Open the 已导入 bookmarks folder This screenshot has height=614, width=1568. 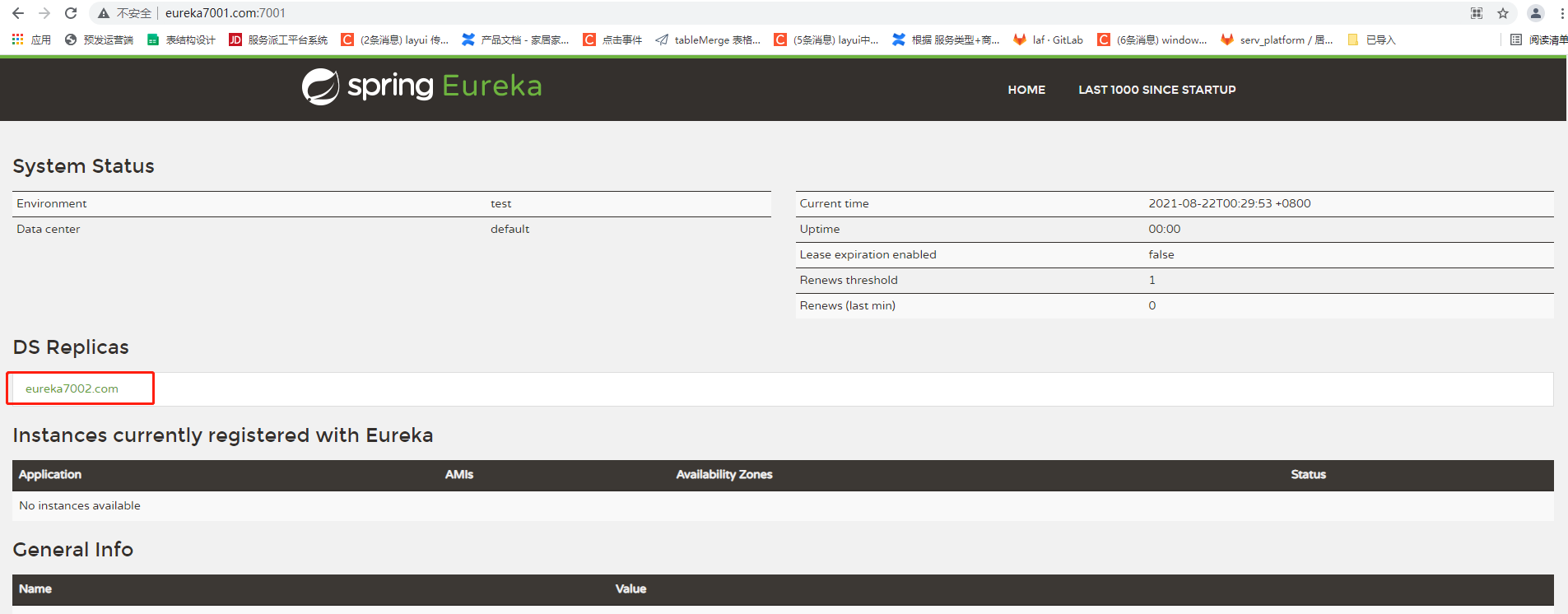[x=1371, y=40]
